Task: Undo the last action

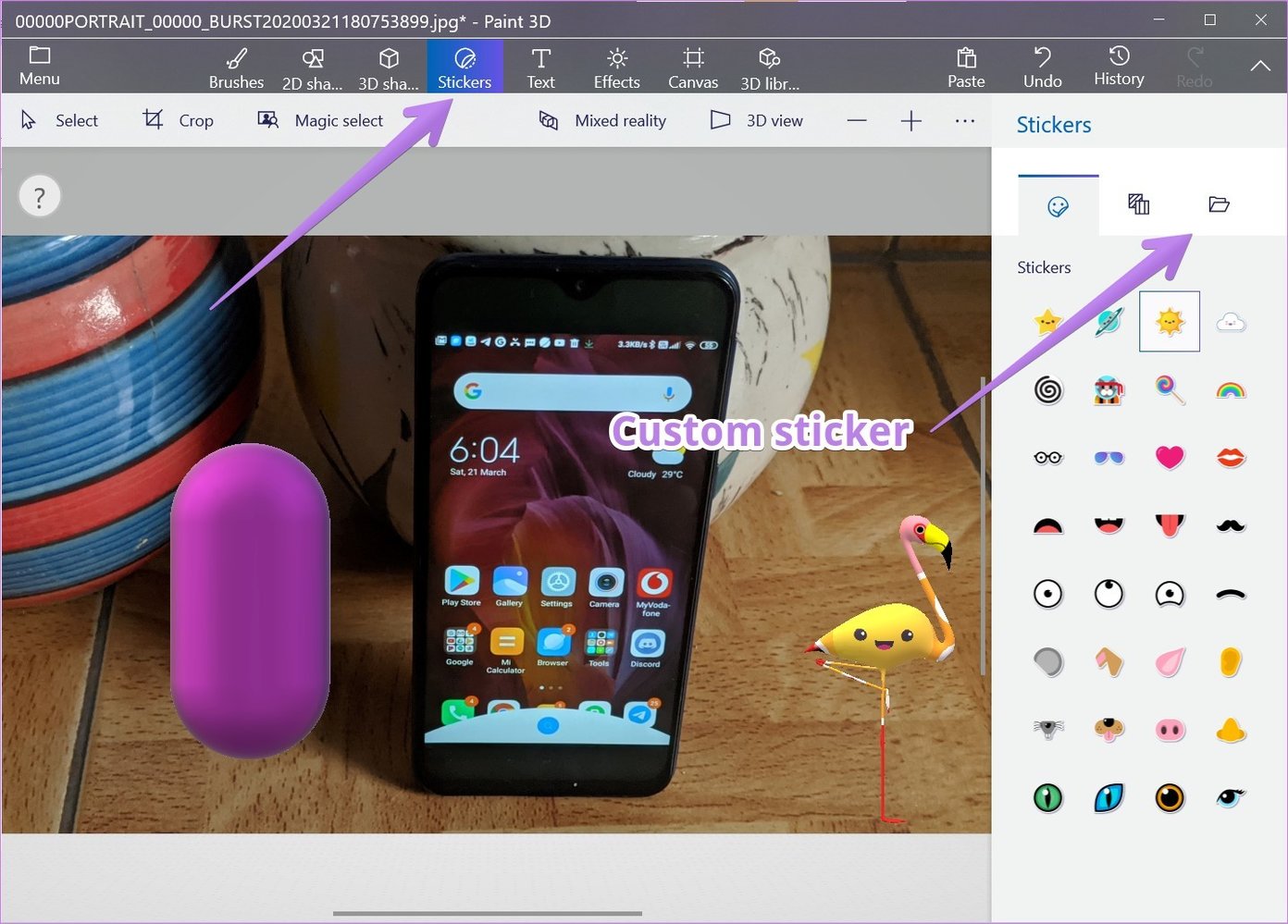Action: pos(1042,67)
